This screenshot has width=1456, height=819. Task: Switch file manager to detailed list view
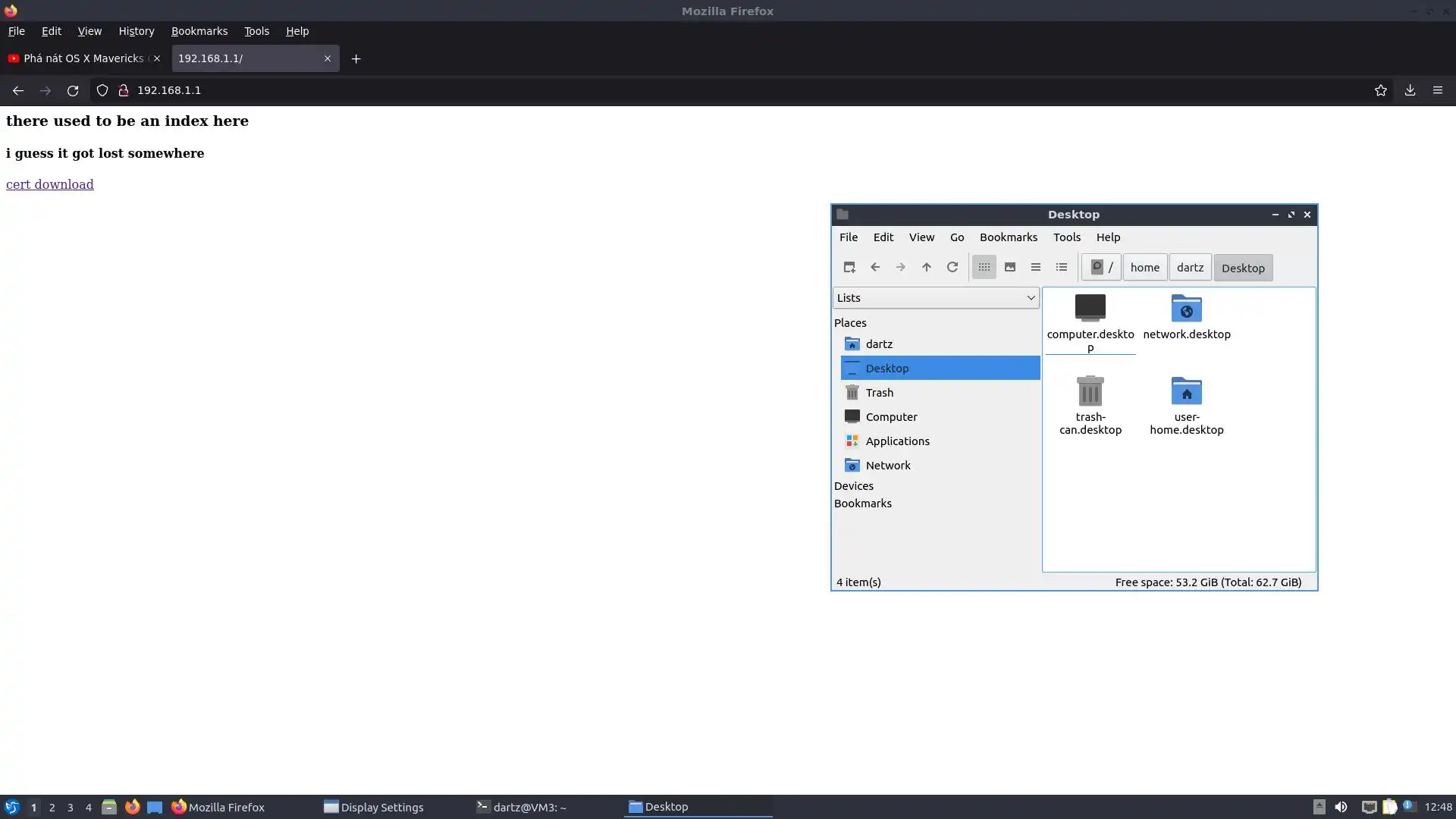pos(1061,267)
